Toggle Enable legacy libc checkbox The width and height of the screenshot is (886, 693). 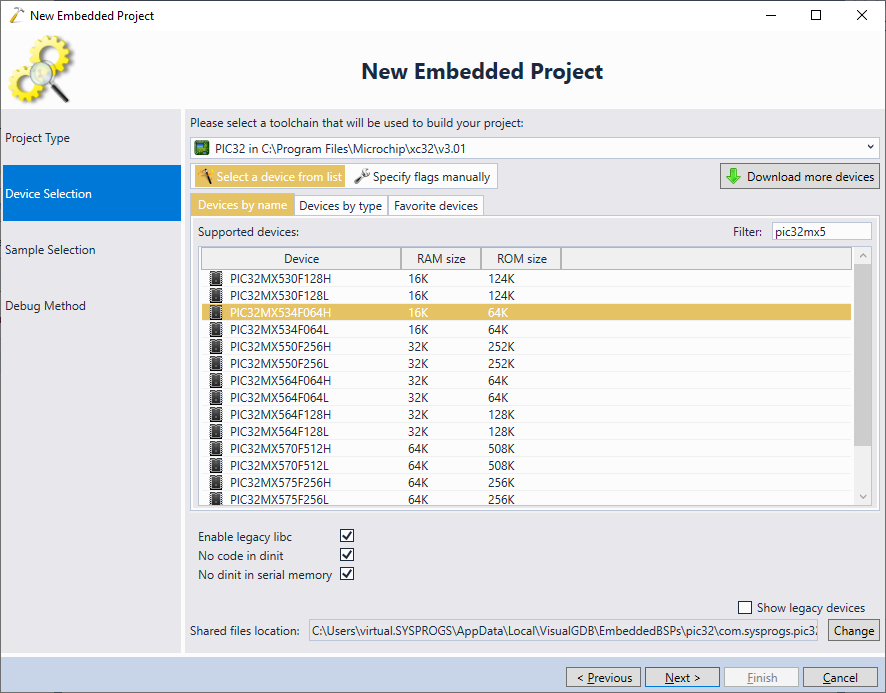tap(347, 536)
